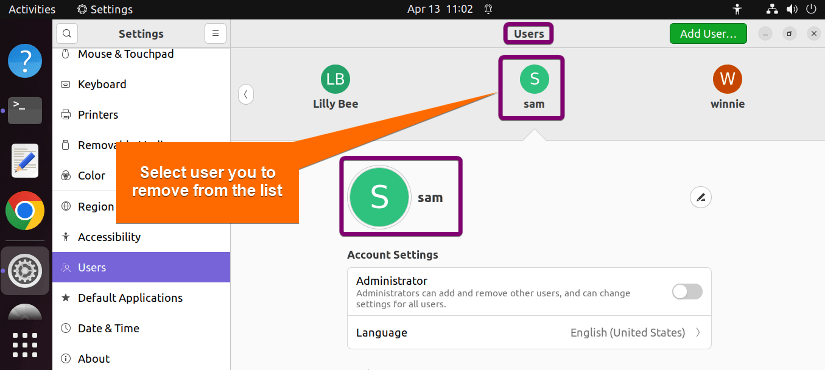Open Default Applications panel

click(x=141, y=298)
